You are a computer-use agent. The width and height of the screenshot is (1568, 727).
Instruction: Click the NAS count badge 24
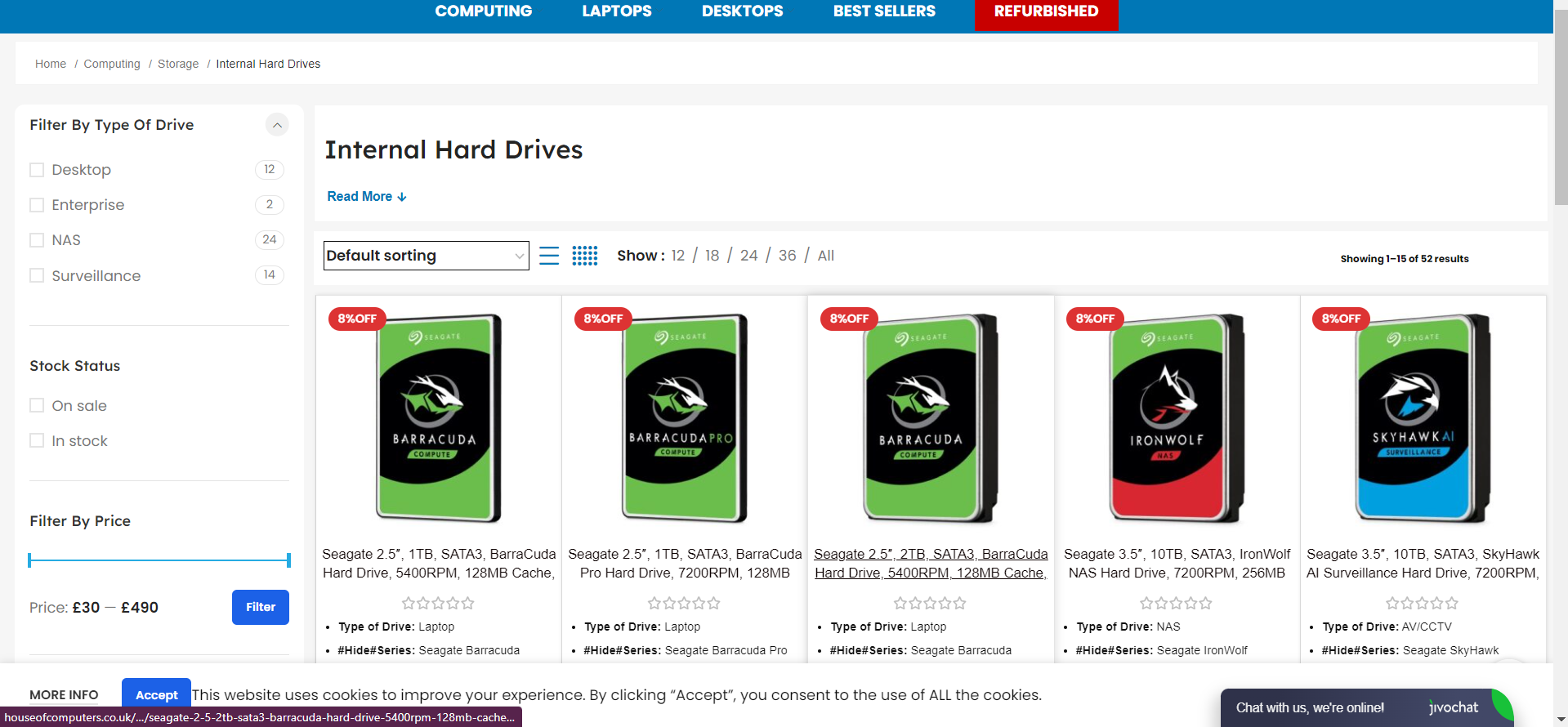point(270,239)
